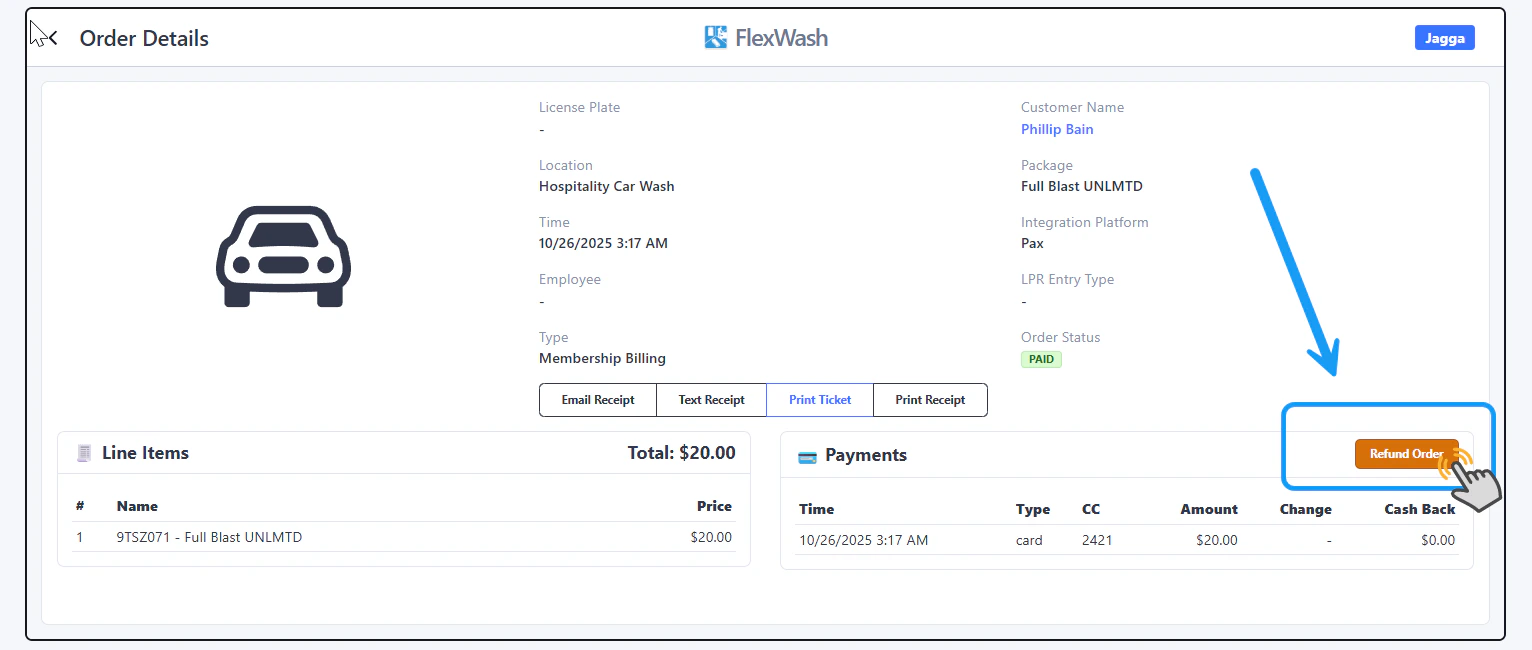Image resolution: width=1532 pixels, height=650 pixels.
Task: Click the Name column header in Line Items
Action: tap(137, 506)
